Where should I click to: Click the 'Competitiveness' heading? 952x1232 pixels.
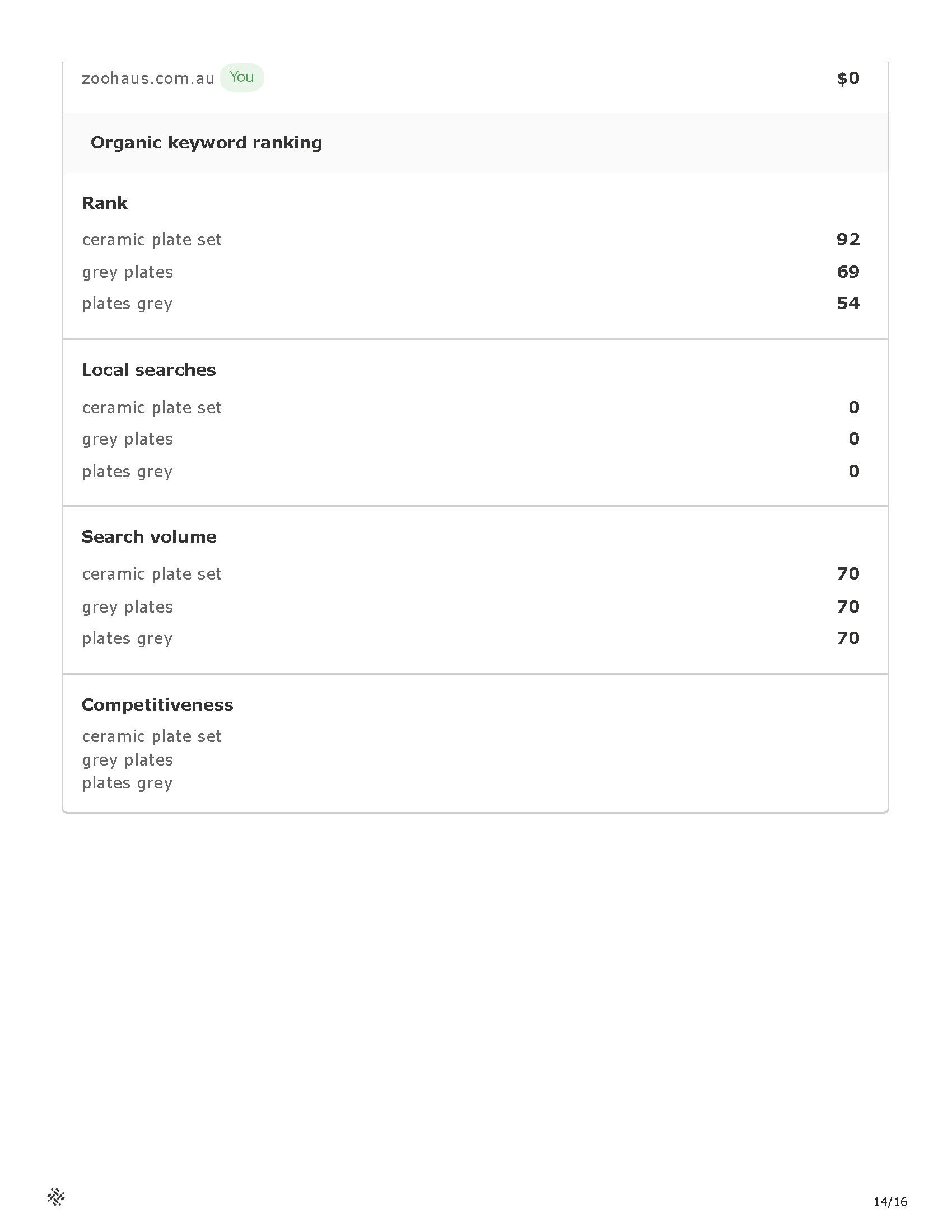[157, 705]
